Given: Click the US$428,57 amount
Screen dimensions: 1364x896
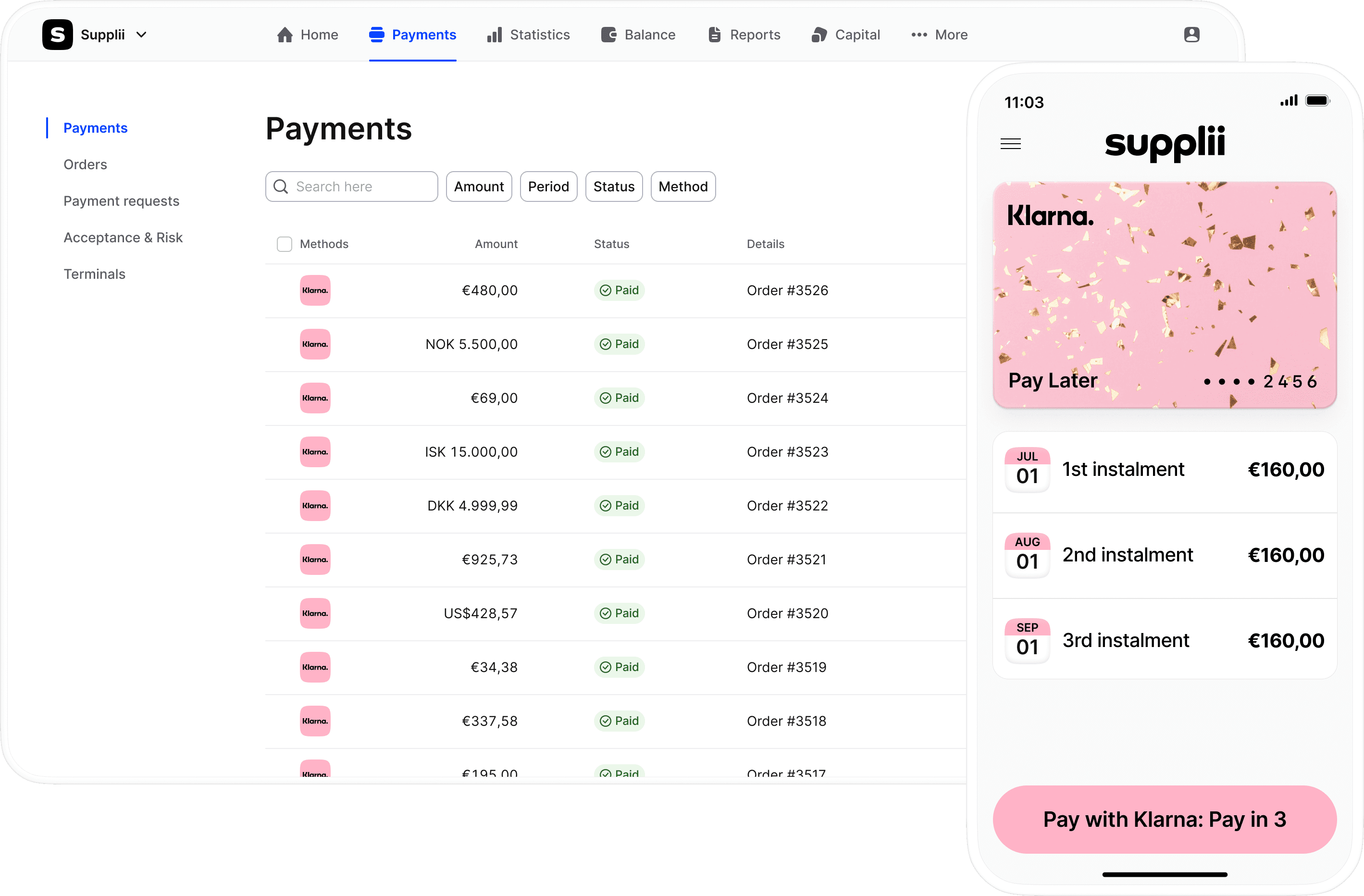Looking at the screenshot, I should click(480, 613).
